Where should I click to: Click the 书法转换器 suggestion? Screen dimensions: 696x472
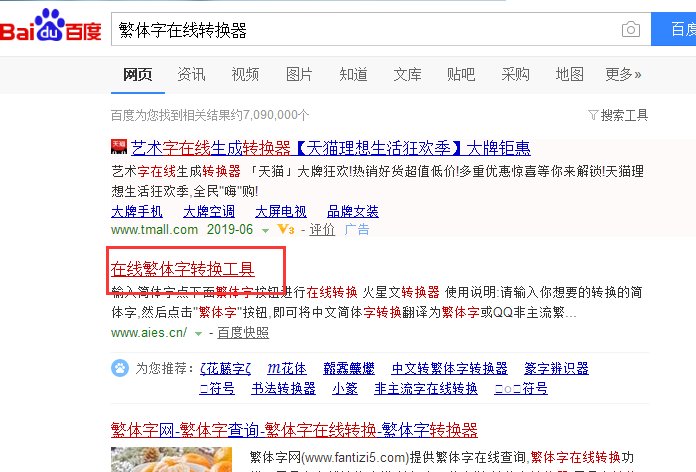point(283,389)
